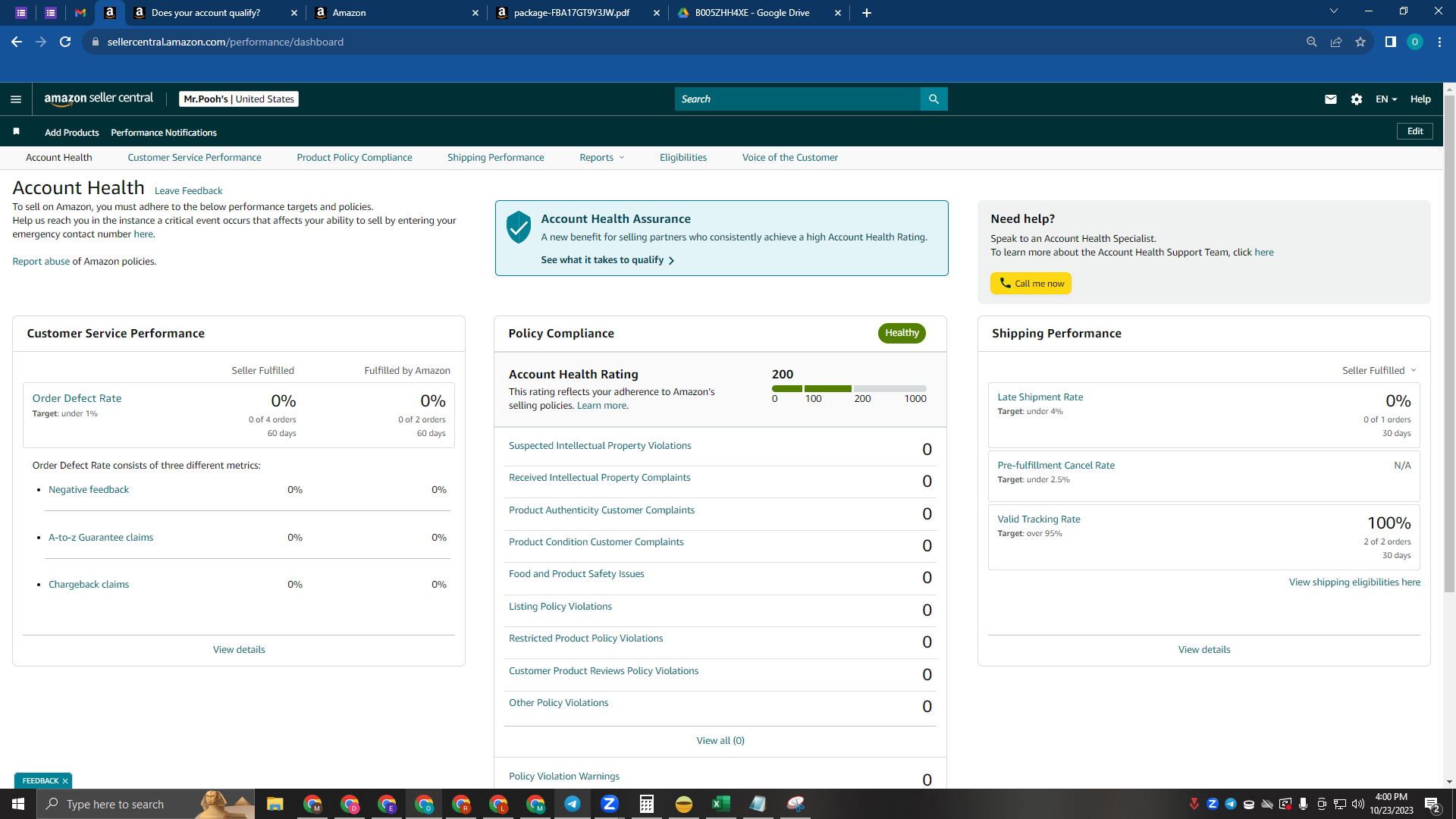Open the Chrome profile avatar
The width and height of the screenshot is (1456, 819).
click(1414, 42)
